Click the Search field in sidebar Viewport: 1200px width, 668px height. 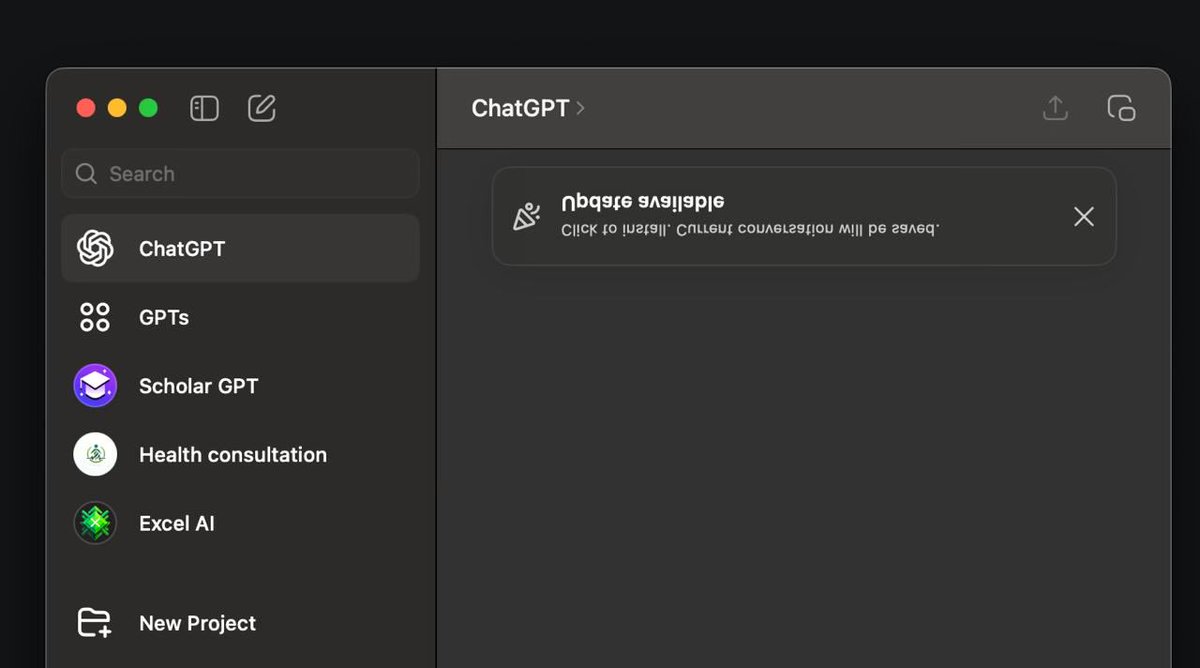tap(240, 174)
